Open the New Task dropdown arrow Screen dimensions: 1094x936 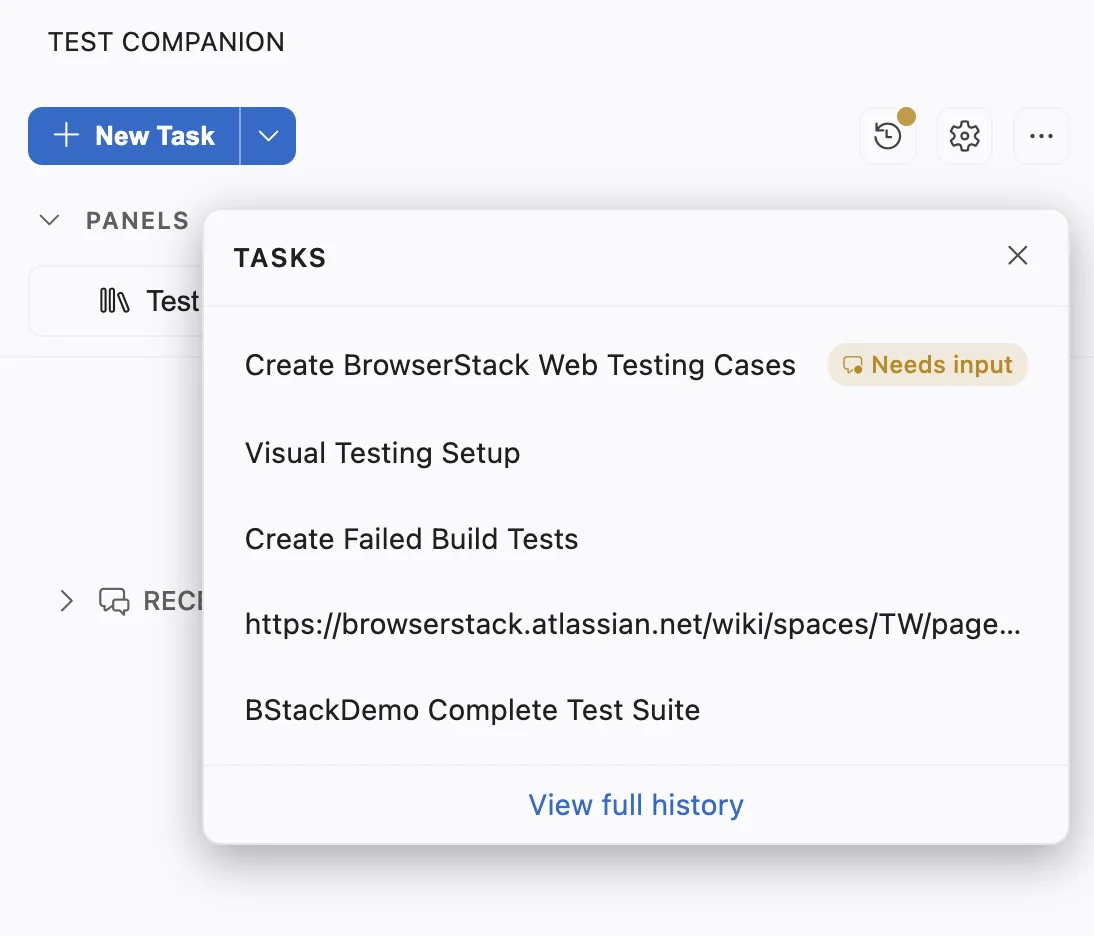point(269,136)
